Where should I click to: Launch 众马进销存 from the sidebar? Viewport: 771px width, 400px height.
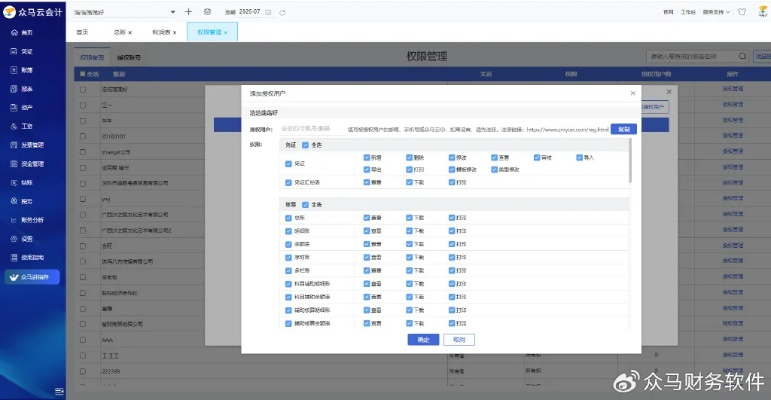(32, 277)
